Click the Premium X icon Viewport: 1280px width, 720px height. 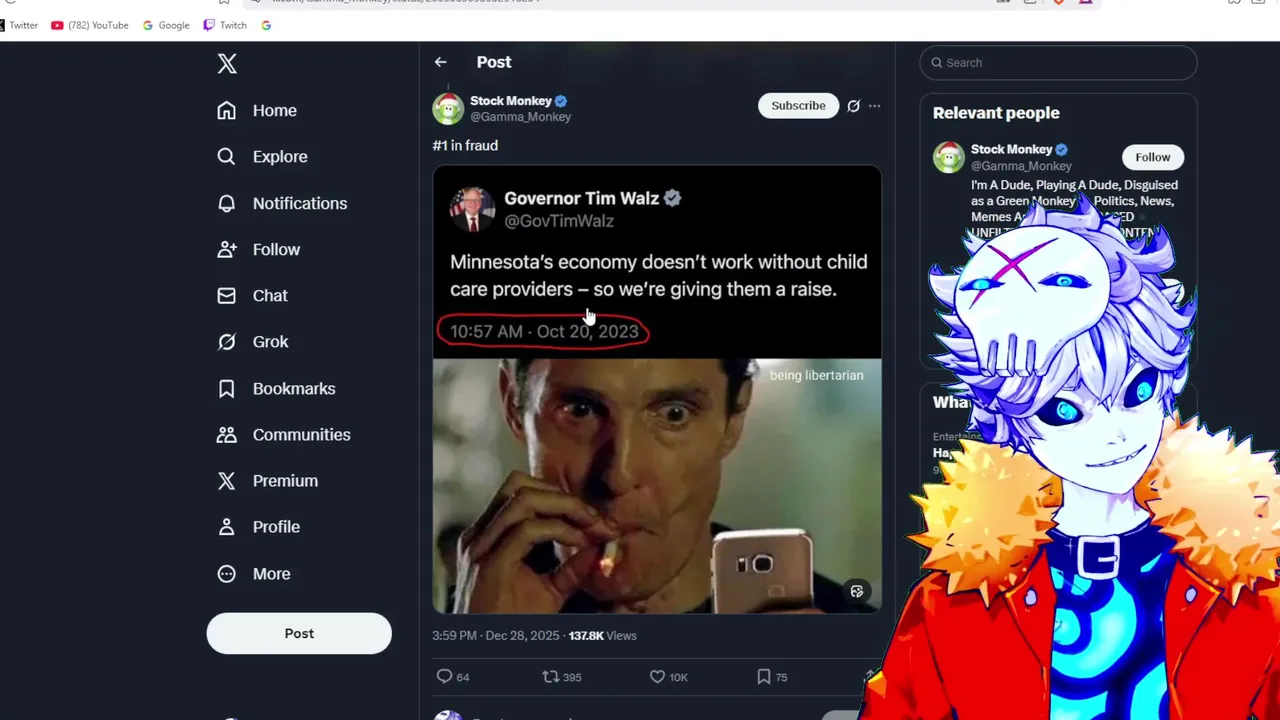coord(227,481)
